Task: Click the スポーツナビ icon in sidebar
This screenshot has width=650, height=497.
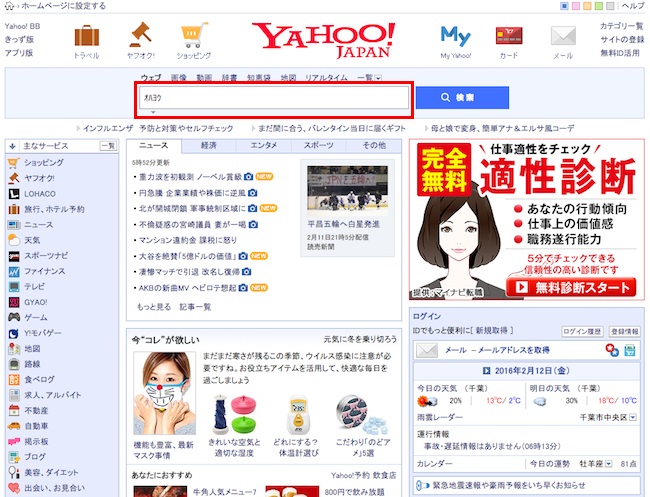Action: click(x=14, y=256)
